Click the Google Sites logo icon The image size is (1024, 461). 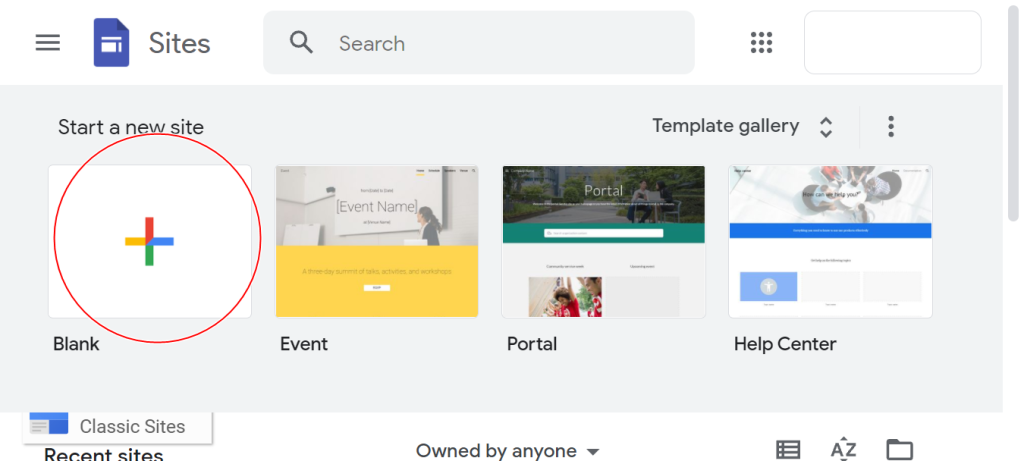(x=111, y=42)
